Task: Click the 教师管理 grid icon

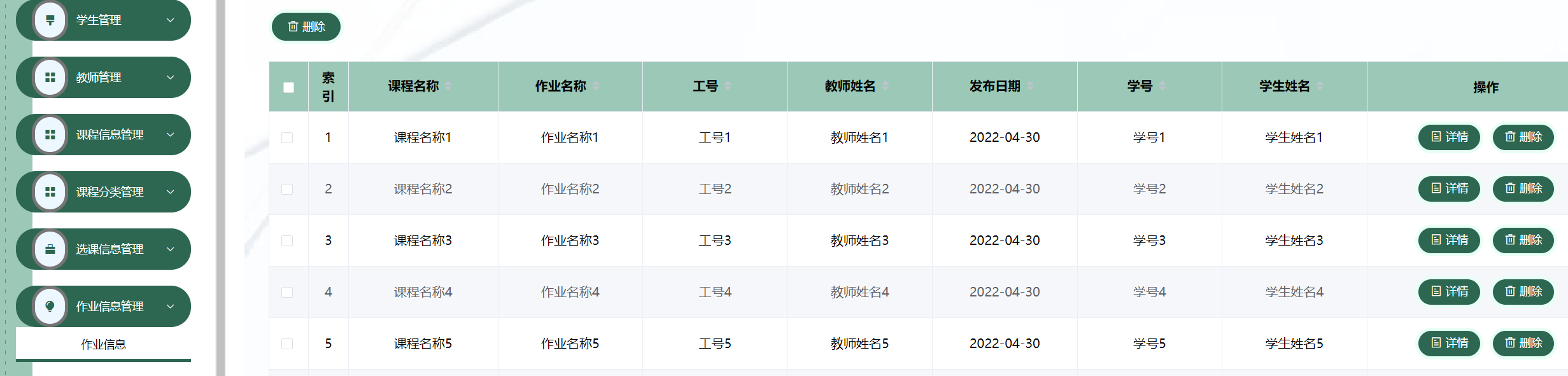Action: coord(50,77)
